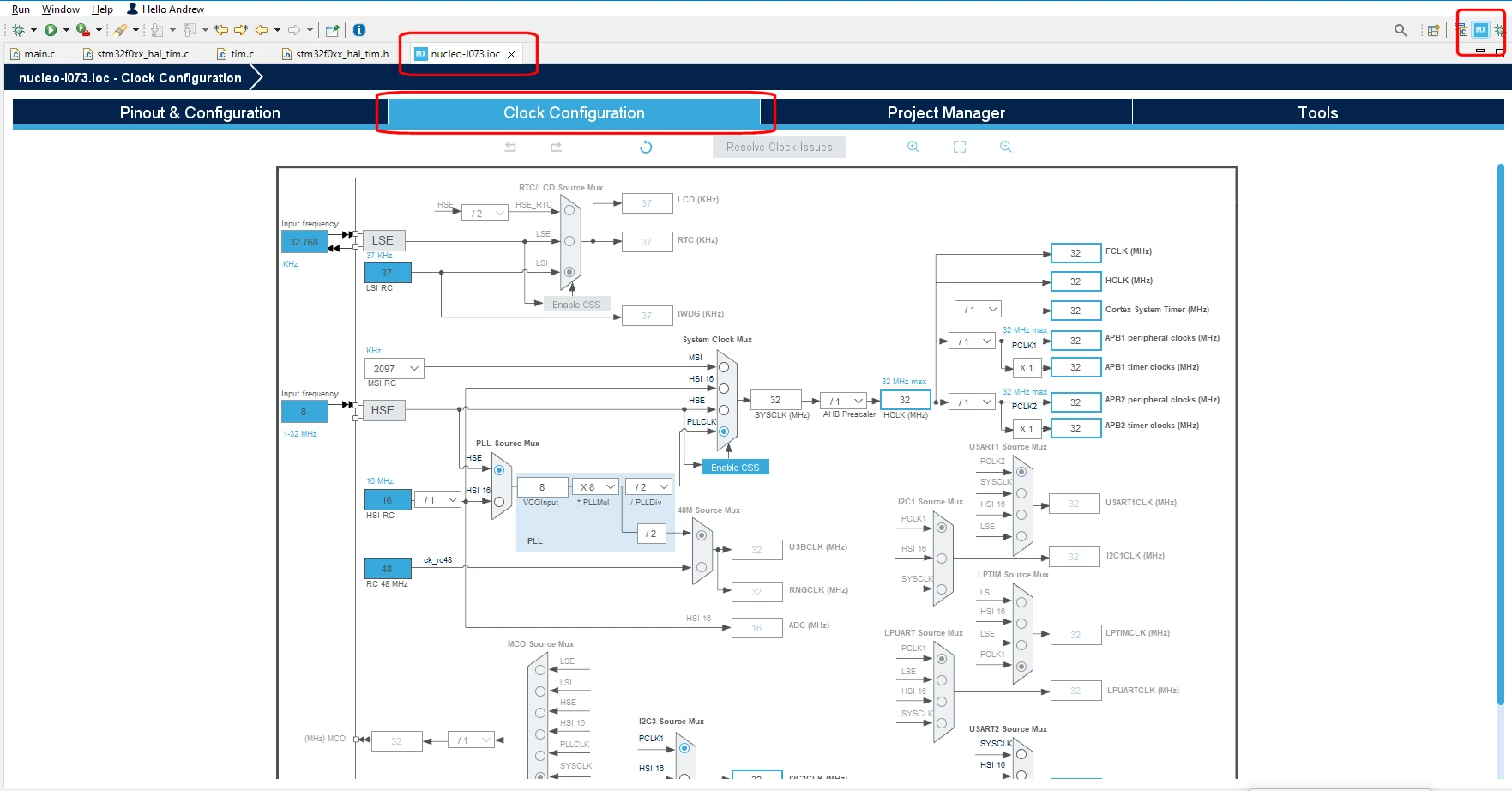Viewport: 1512px width, 791px height.
Task: Click the reset clock refresh icon
Action: (646, 147)
